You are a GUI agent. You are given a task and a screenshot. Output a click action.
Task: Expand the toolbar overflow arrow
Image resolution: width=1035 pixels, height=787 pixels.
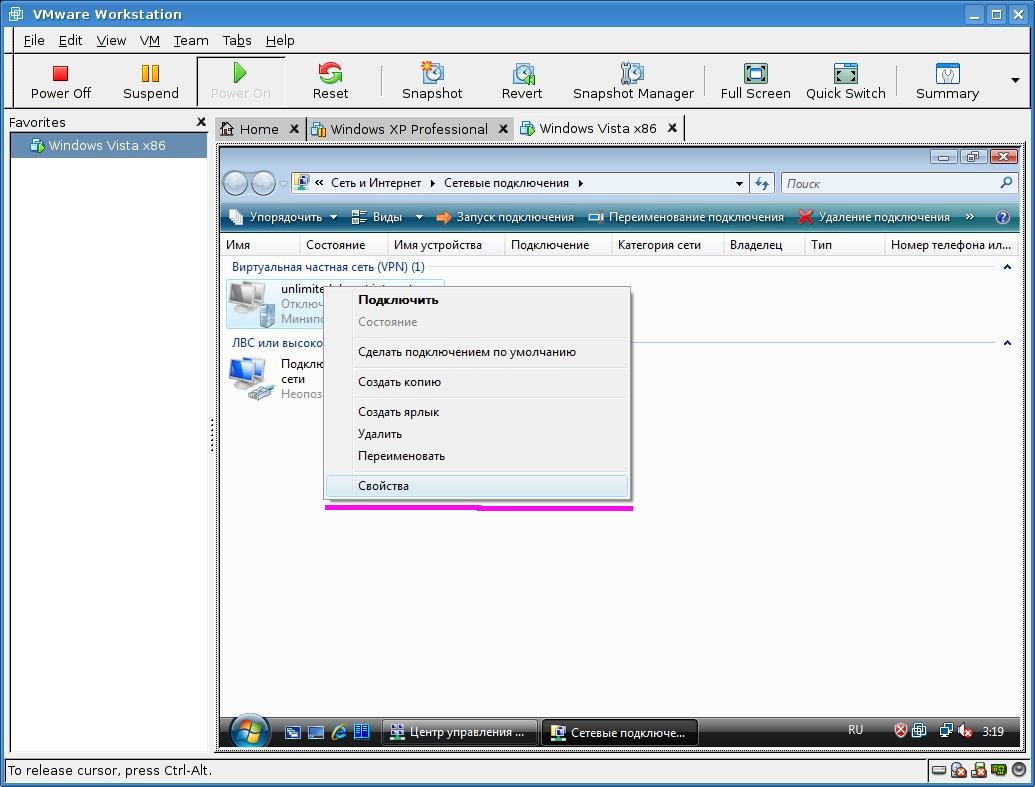click(x=1015, y=80)
